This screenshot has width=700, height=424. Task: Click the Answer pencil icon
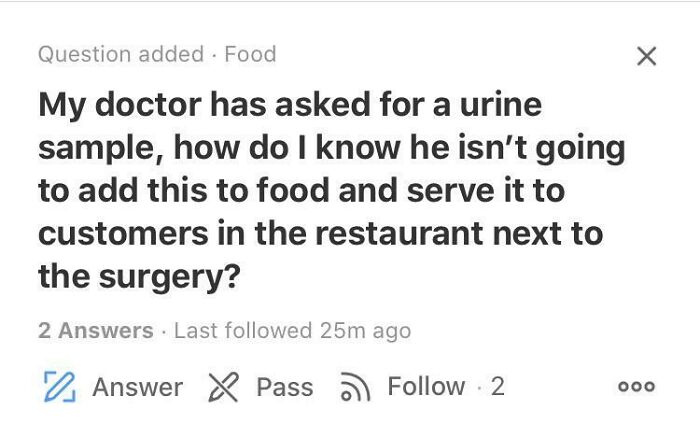[x=60, y=387]
